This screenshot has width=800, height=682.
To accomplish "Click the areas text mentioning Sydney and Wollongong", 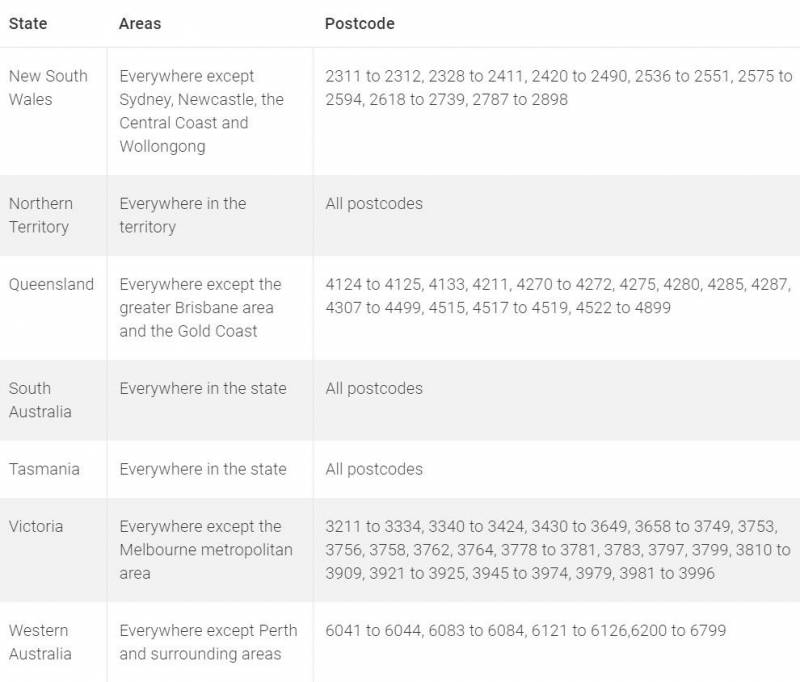I will click(x=201, y=111).
